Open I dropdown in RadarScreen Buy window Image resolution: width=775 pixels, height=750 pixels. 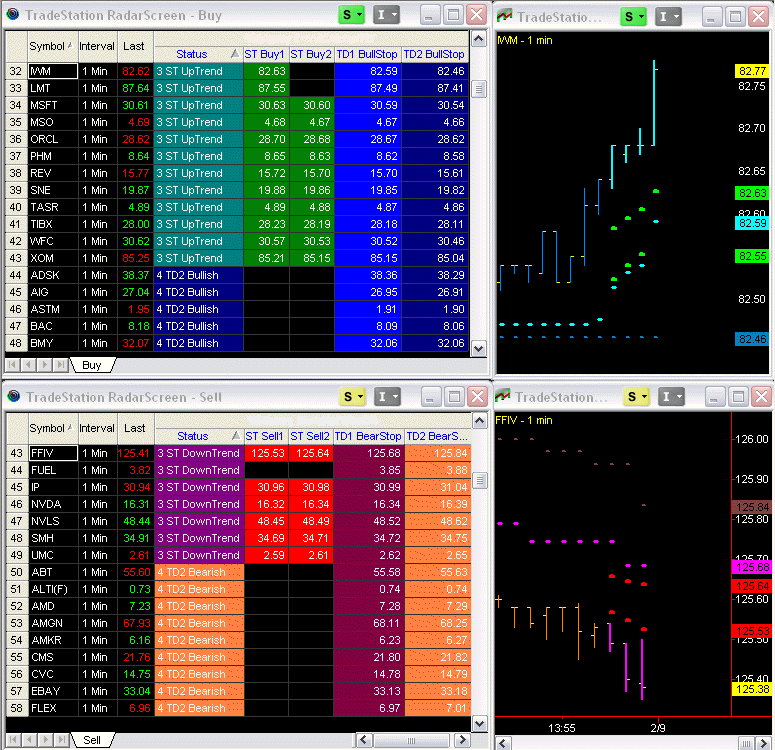(386, 15)
